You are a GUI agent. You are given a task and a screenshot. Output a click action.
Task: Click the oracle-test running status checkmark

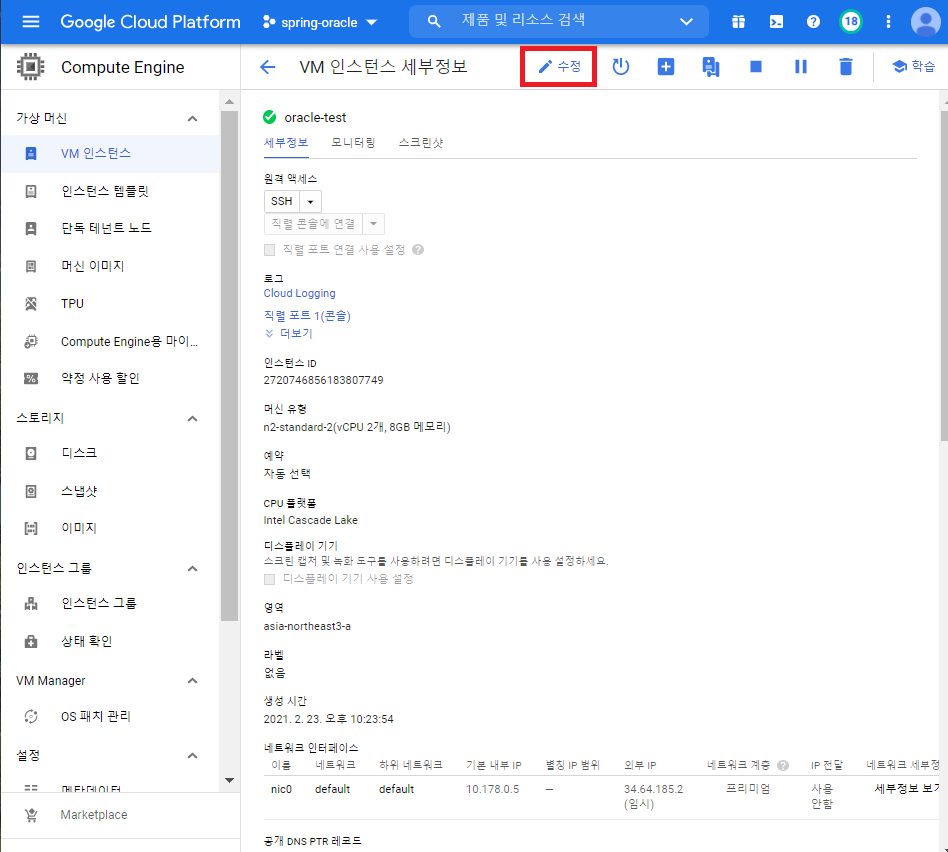pyautogui.click(x=270, y=117)
